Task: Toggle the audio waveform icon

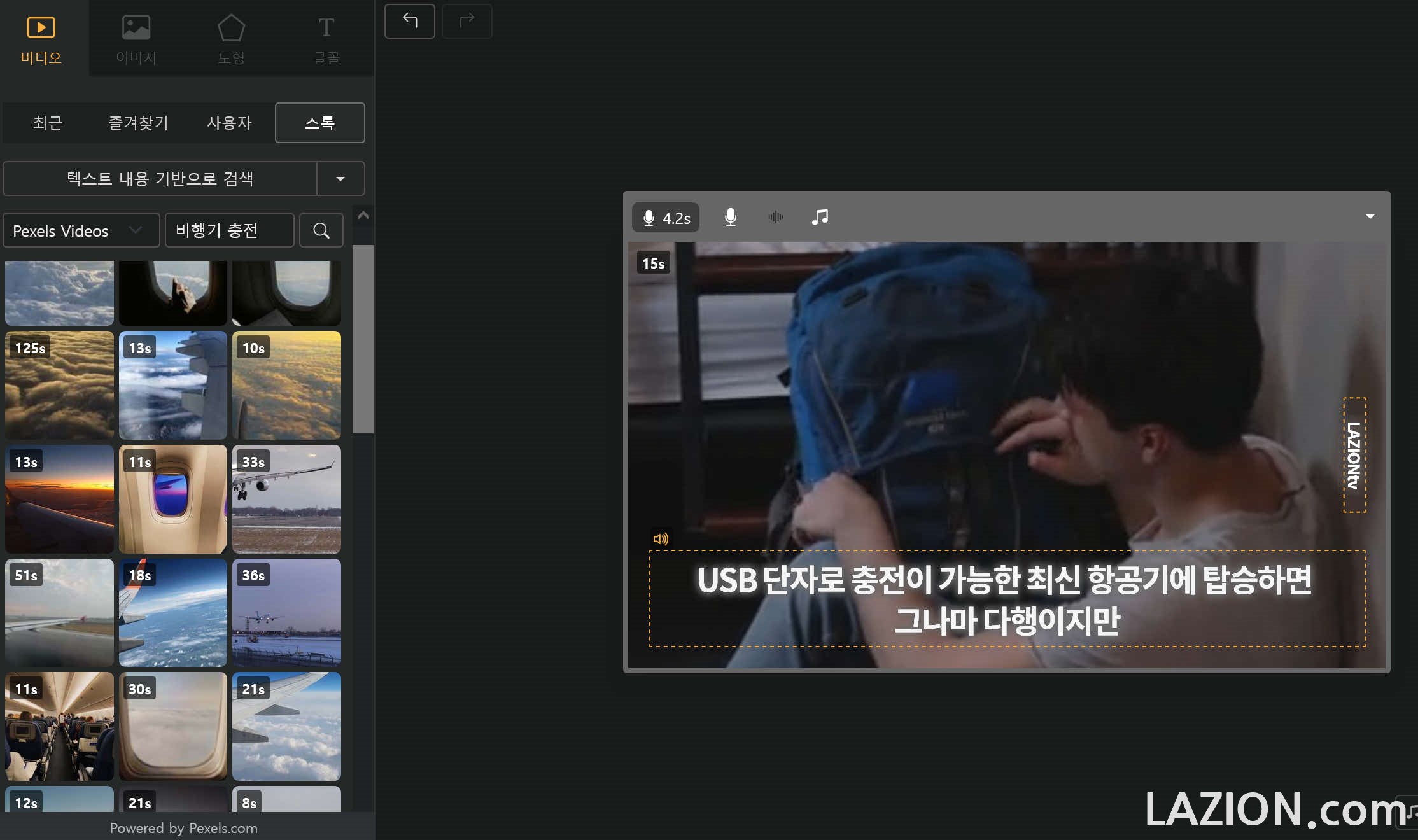Action: (775, 217)
